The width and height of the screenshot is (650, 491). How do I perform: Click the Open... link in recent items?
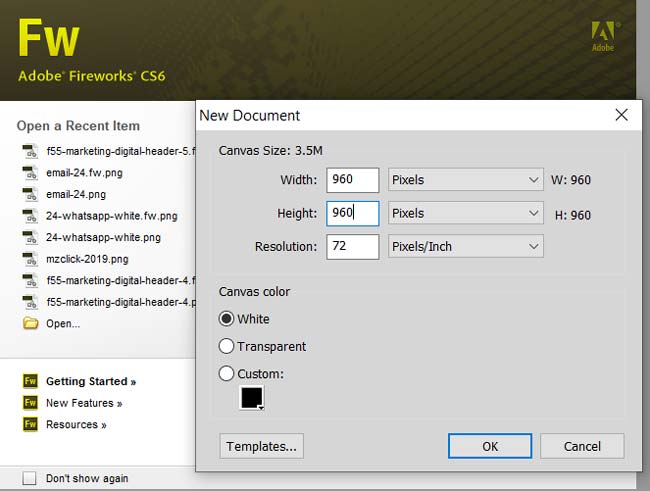click(x=63, y=323)
